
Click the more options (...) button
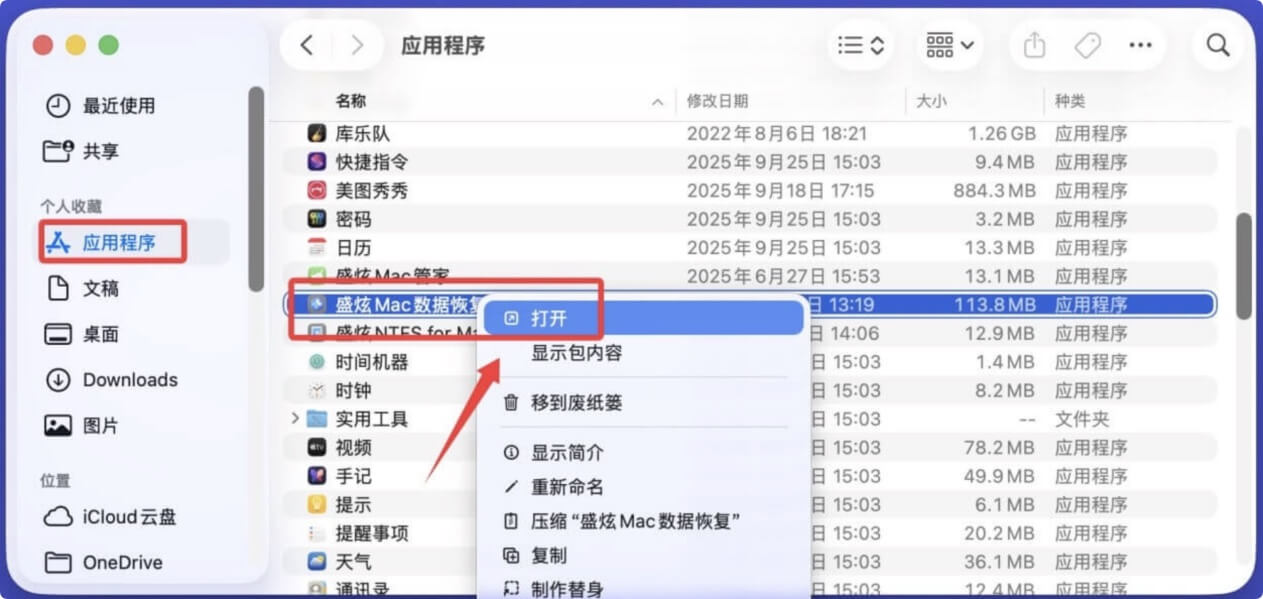(1141, 45)
